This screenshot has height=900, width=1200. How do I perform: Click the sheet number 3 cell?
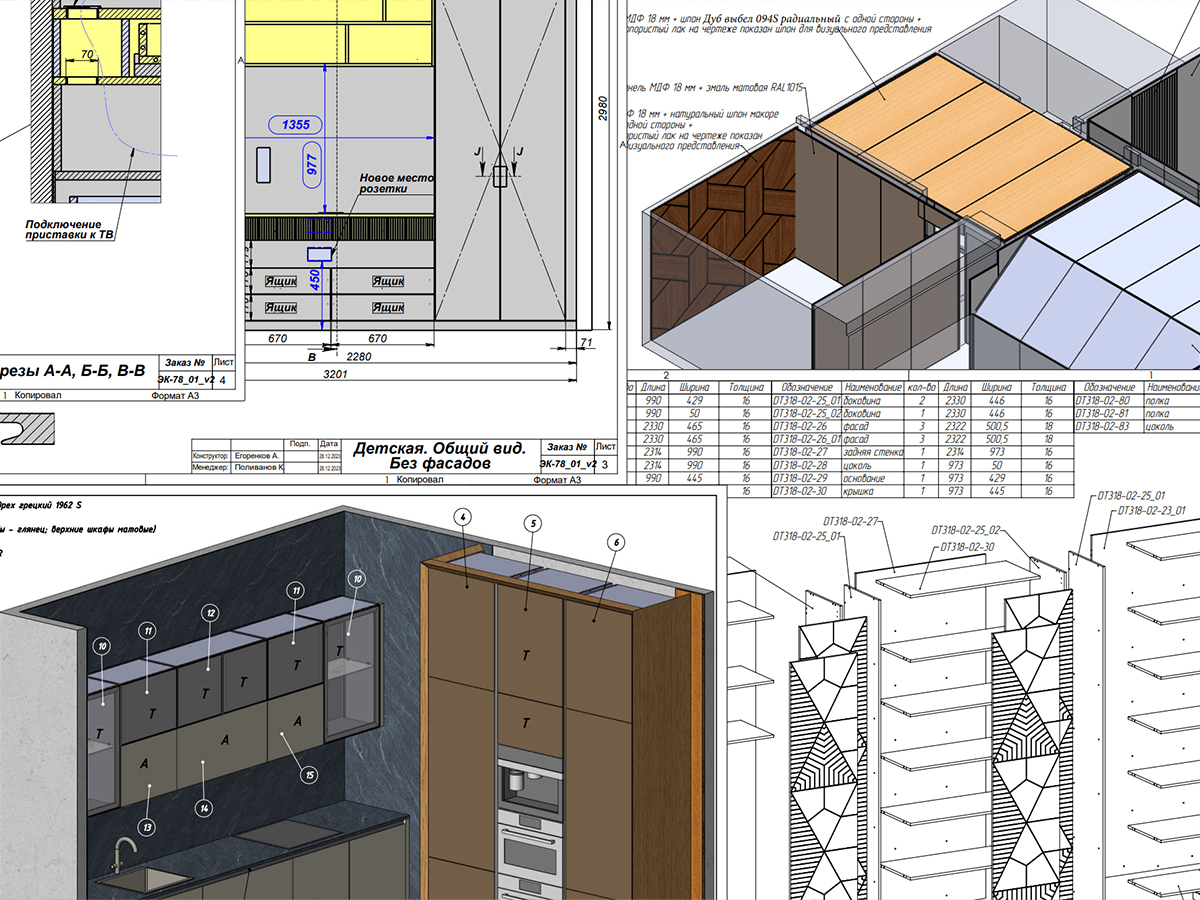point(606,464)
